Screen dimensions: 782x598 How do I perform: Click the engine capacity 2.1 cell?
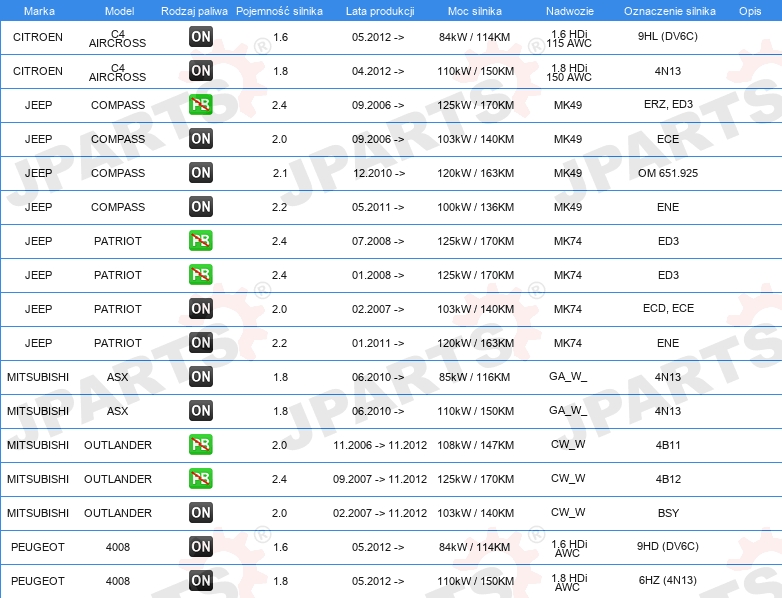280,173
